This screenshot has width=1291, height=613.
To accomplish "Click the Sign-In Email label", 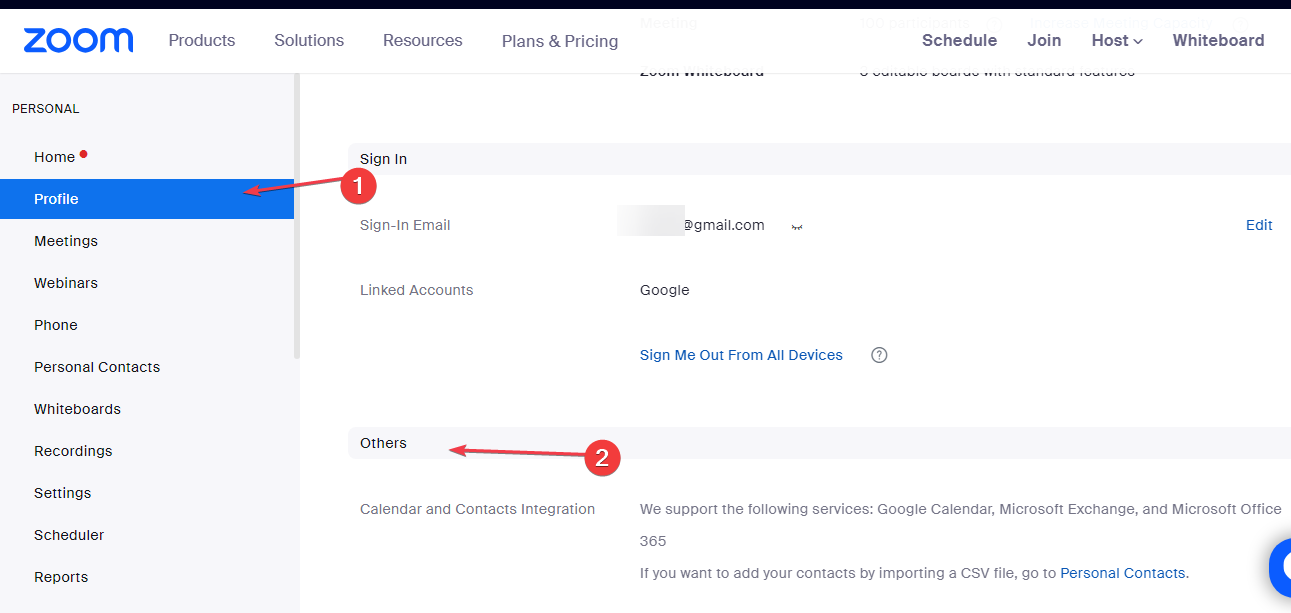I will [405, 225].
